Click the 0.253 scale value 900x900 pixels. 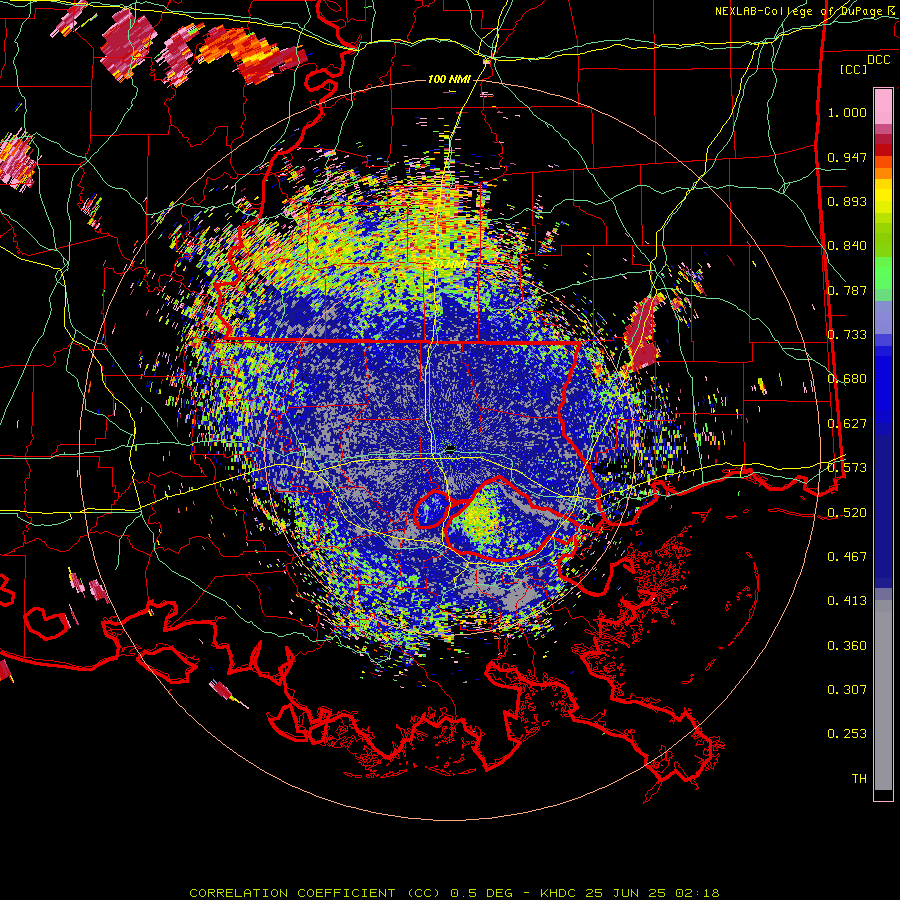(847, 734)
